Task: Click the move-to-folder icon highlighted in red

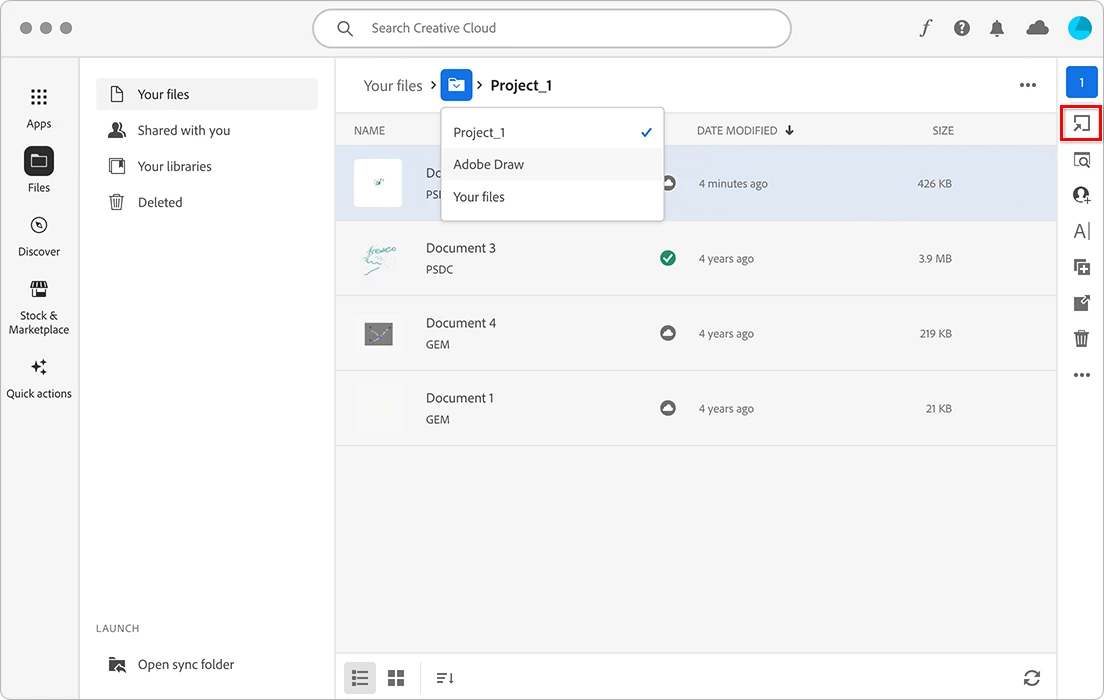Action: pos(1081,124)
